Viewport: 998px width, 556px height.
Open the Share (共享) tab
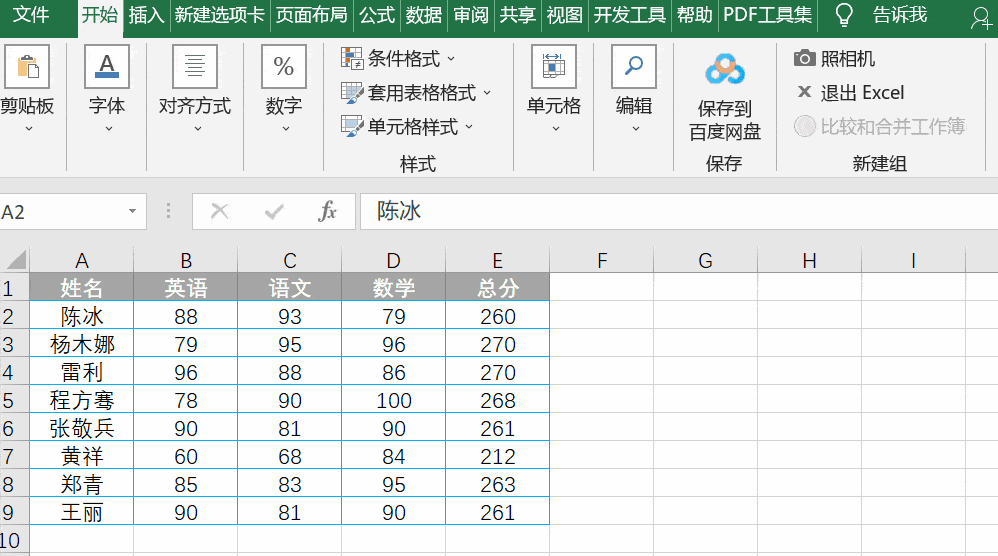coord(517,14)
